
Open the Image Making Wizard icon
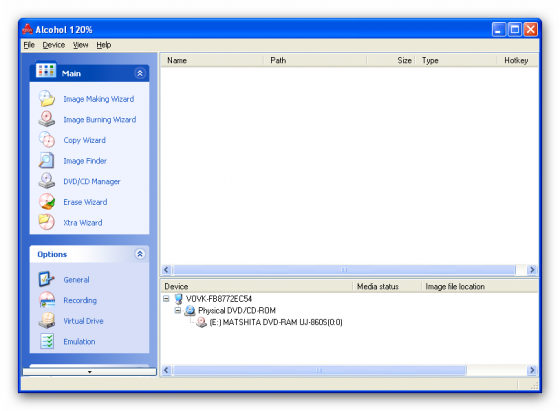(47, 99)
